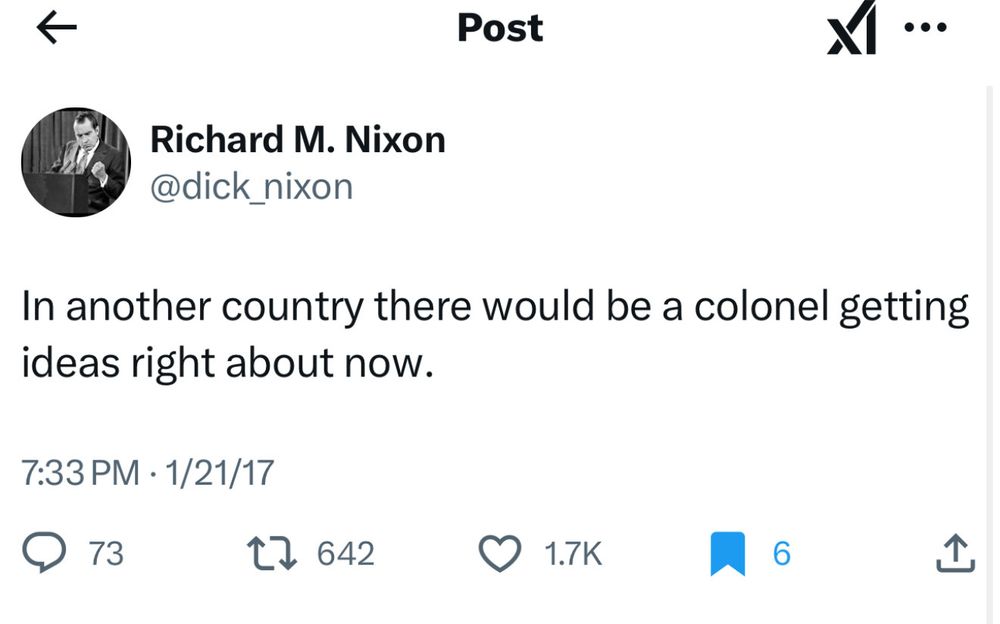View Nixon's profile picture
The image size is (1000, 624).
[x=75, y=163]
